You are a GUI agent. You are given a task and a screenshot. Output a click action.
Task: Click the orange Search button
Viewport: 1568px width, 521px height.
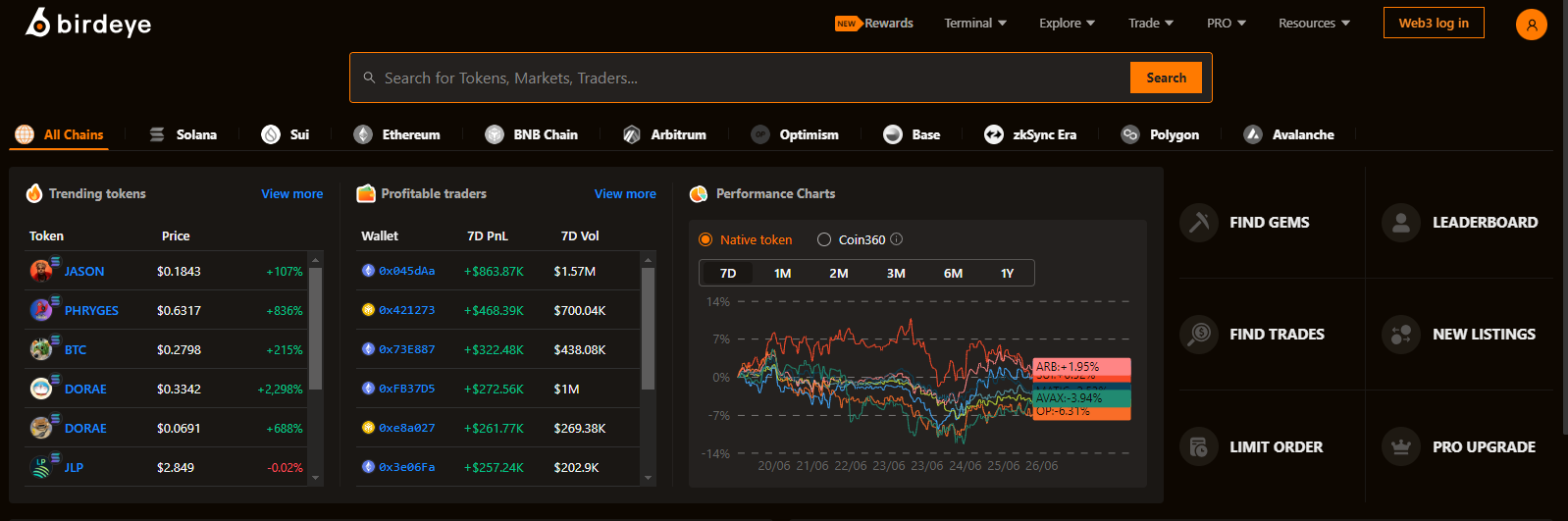1166,78
